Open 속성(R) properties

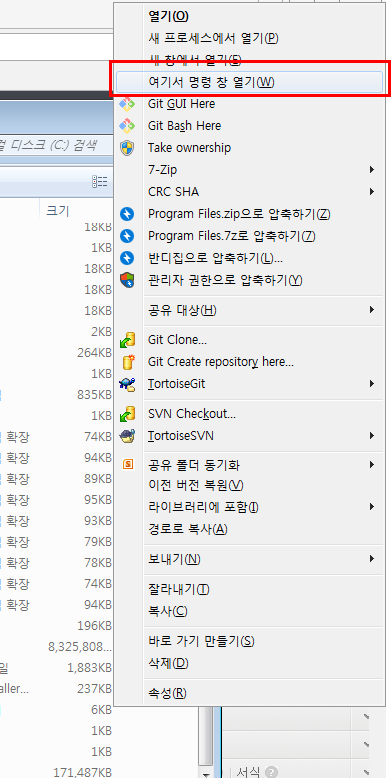tap(250, 694)
